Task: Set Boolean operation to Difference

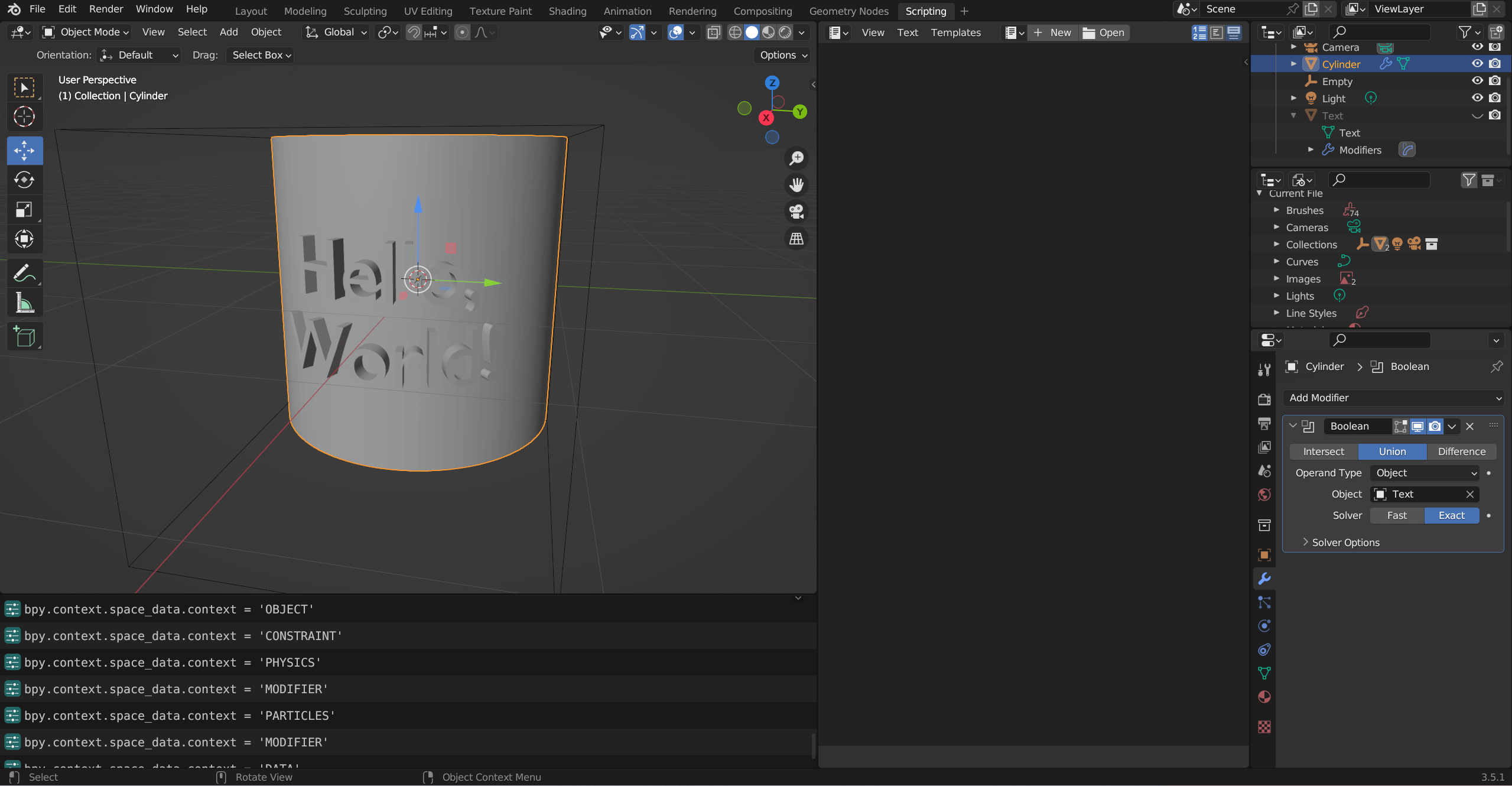Action: [1461, 452]
